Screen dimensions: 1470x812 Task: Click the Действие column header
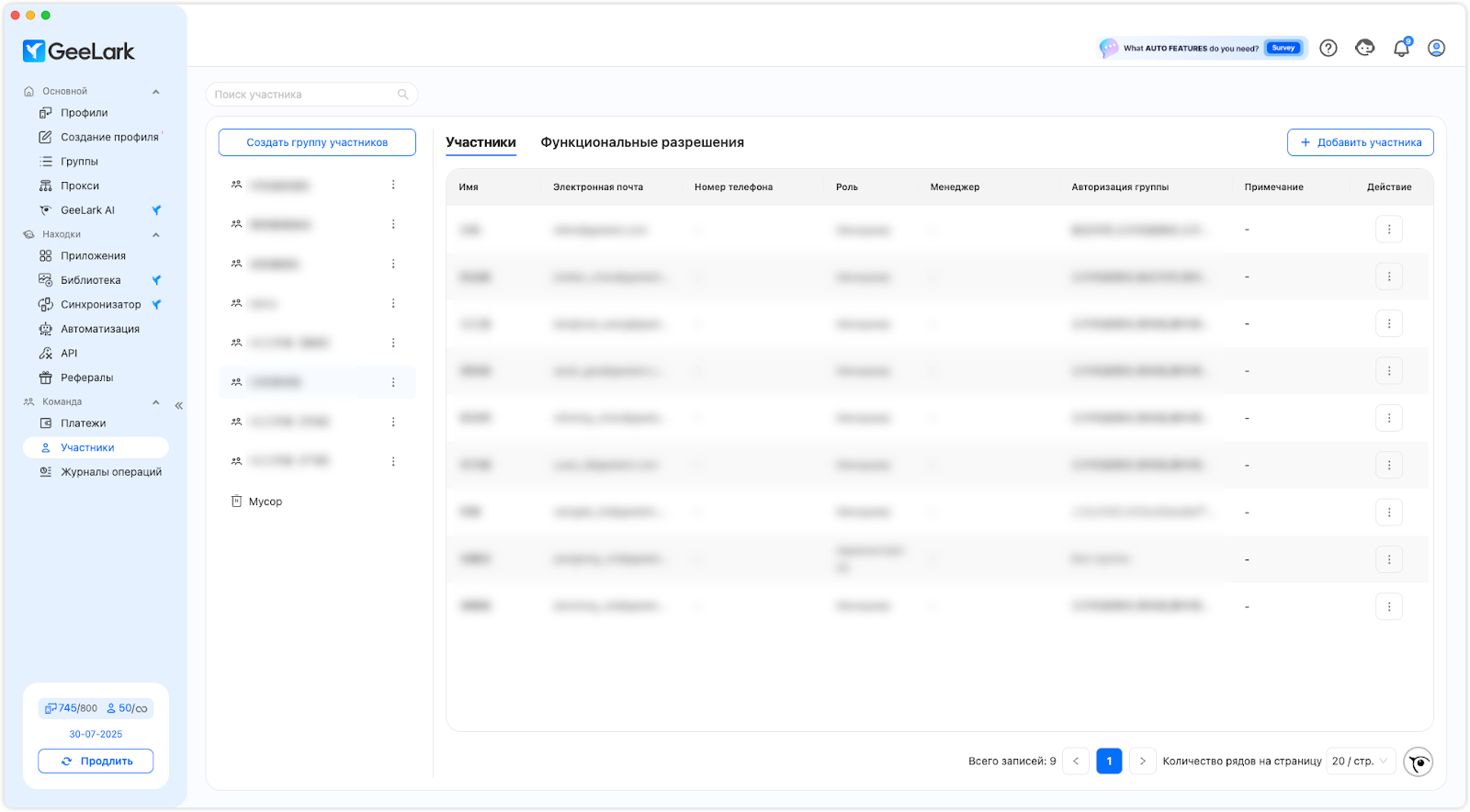point(1389,187)
